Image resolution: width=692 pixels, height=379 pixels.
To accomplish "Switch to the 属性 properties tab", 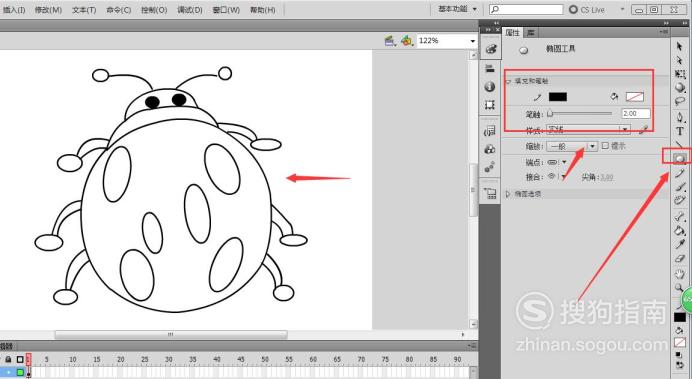I will [512, 33].
